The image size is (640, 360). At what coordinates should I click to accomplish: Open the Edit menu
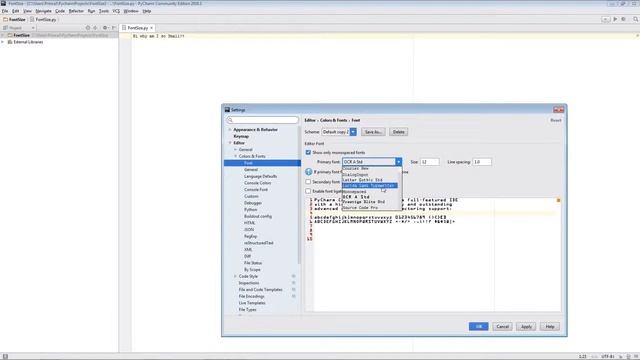pyautogui.click(x=16, y=11)
